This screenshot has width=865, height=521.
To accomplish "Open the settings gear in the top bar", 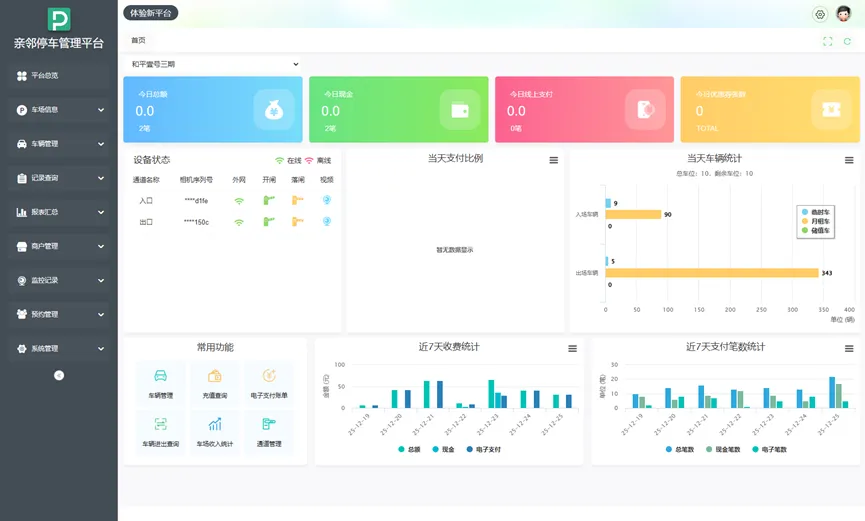I will (820, 14).
